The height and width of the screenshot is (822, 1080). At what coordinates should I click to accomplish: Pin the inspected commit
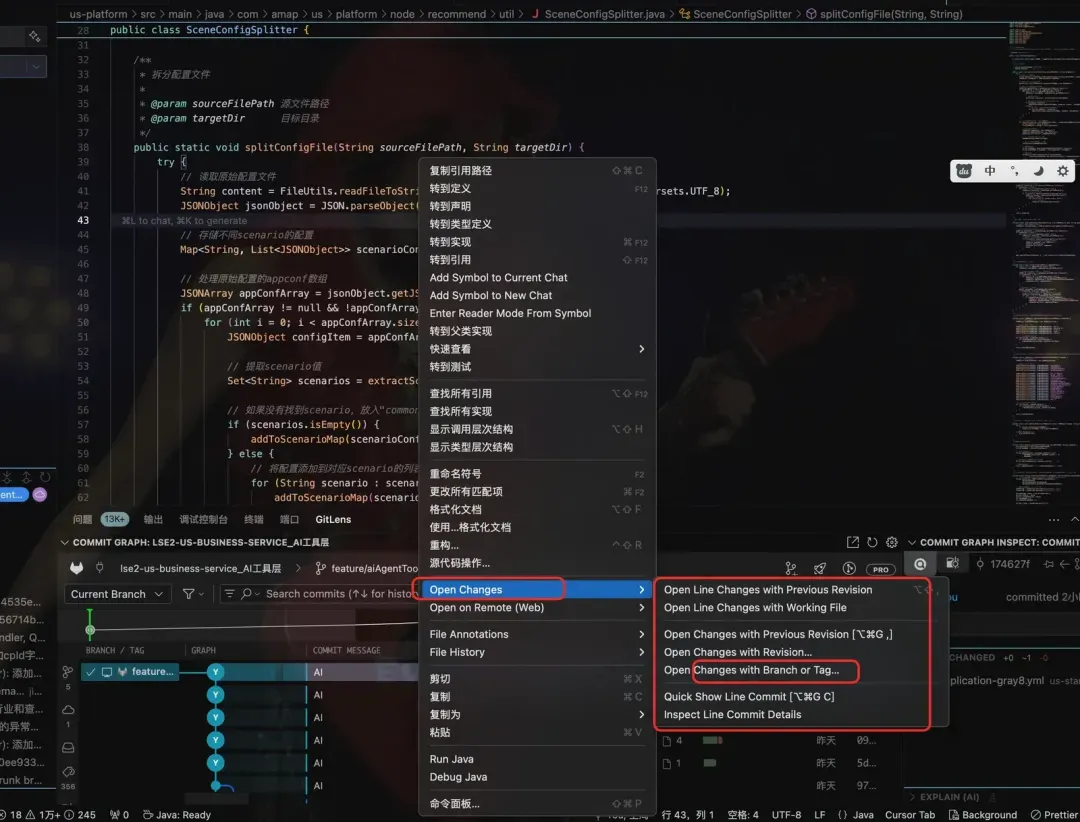1049,564
